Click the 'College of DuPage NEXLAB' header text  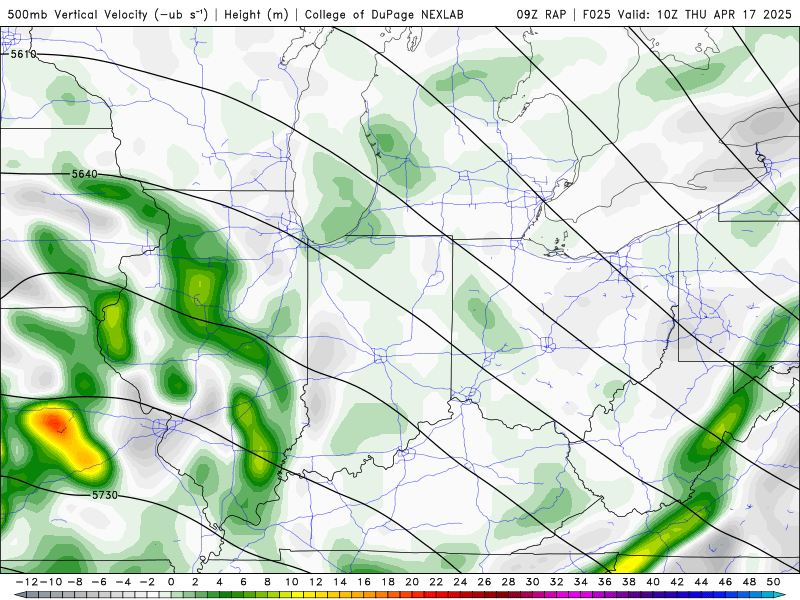[x=384, y=15]
